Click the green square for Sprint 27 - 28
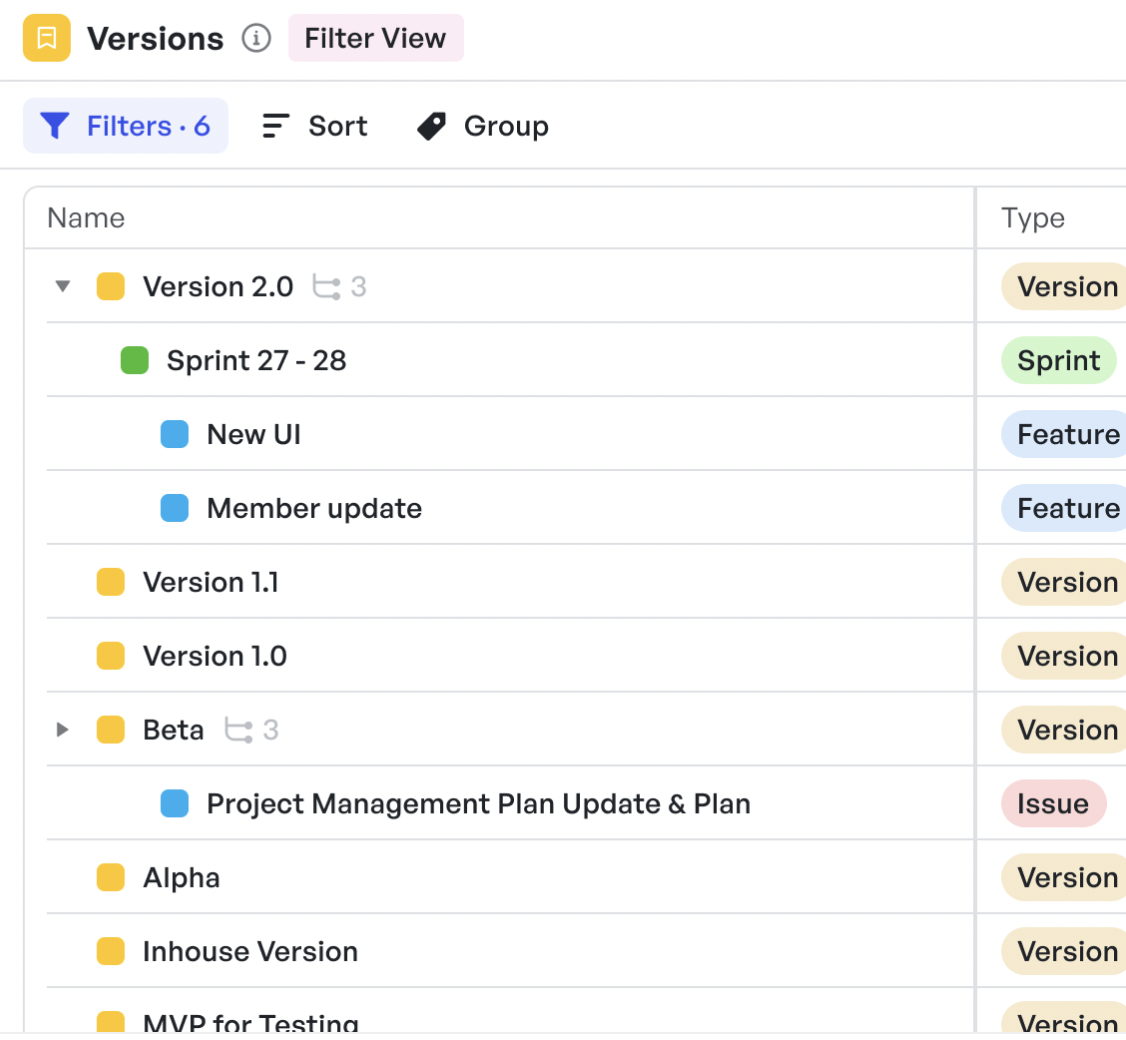 click(x=134, y=360)
